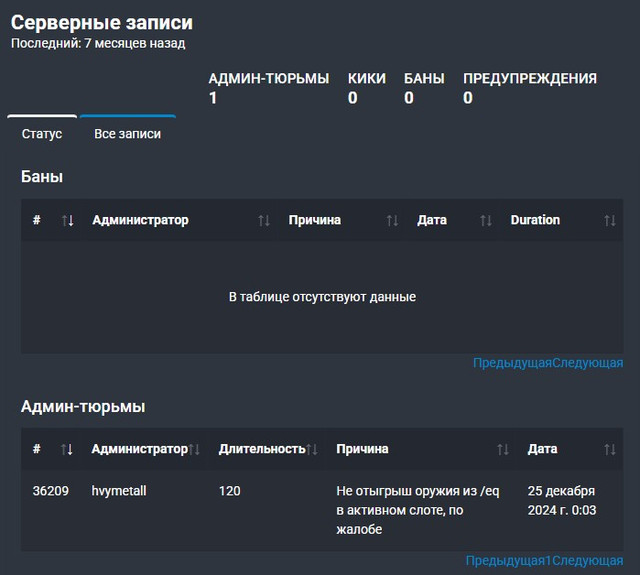Click the Серверные записи heading
The width and height of the screenshot is (640, 575).
click(102, 22)
